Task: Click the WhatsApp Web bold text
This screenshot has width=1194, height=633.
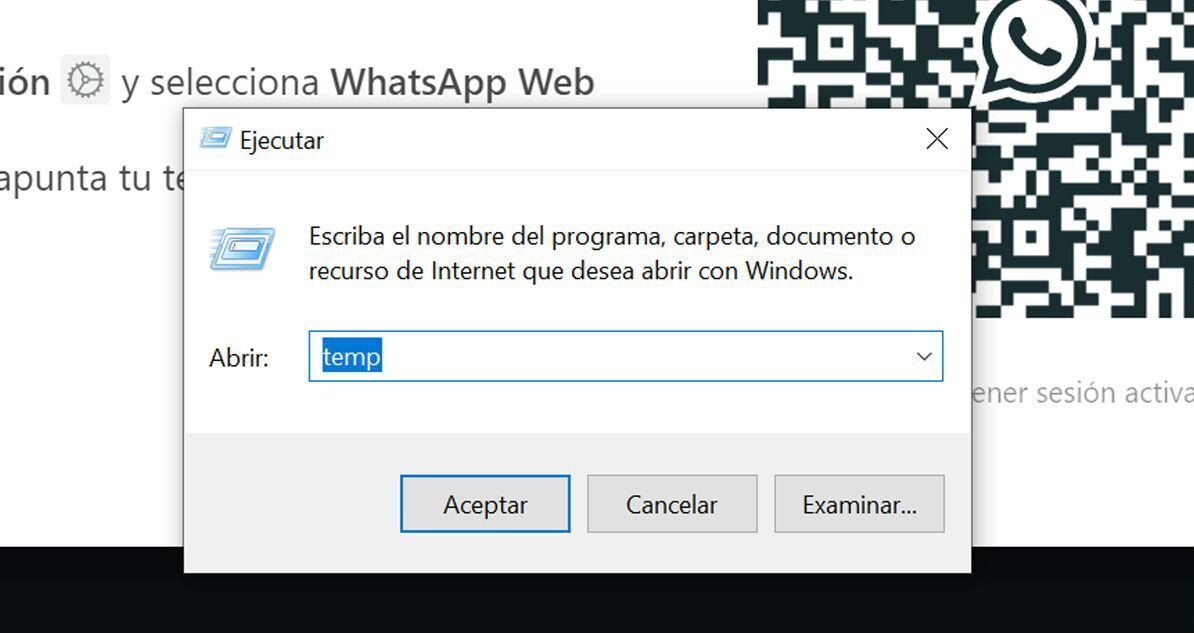Action: pos(462,82)
